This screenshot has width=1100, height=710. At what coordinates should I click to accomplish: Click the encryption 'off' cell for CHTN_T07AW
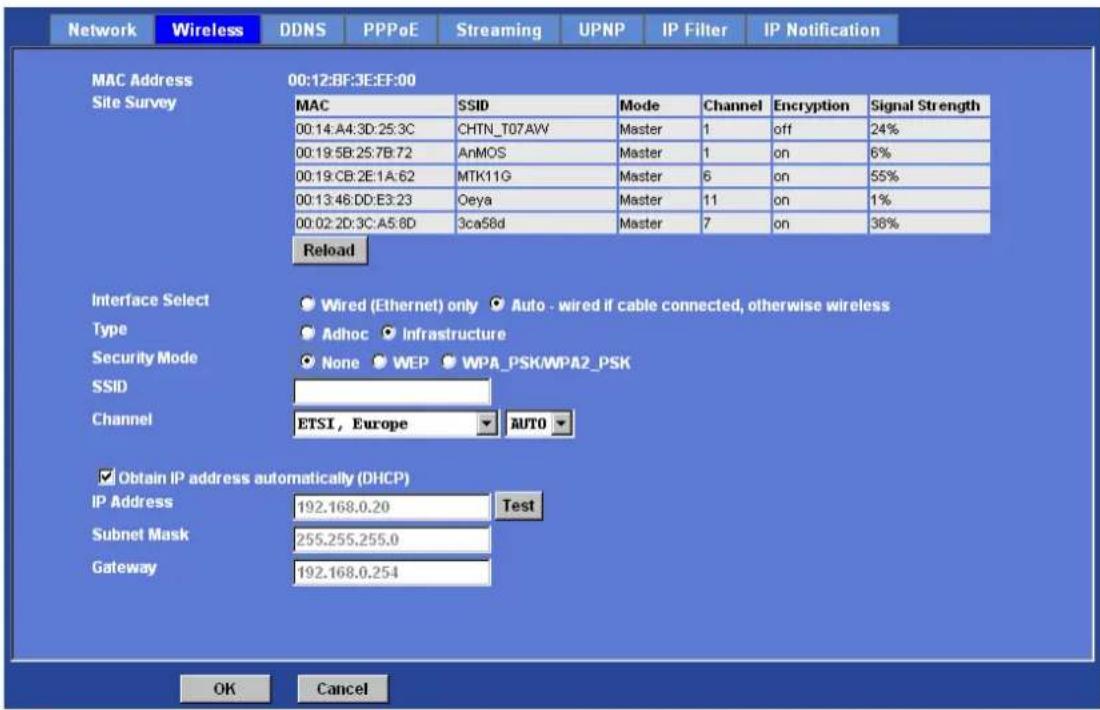[819, 129]
